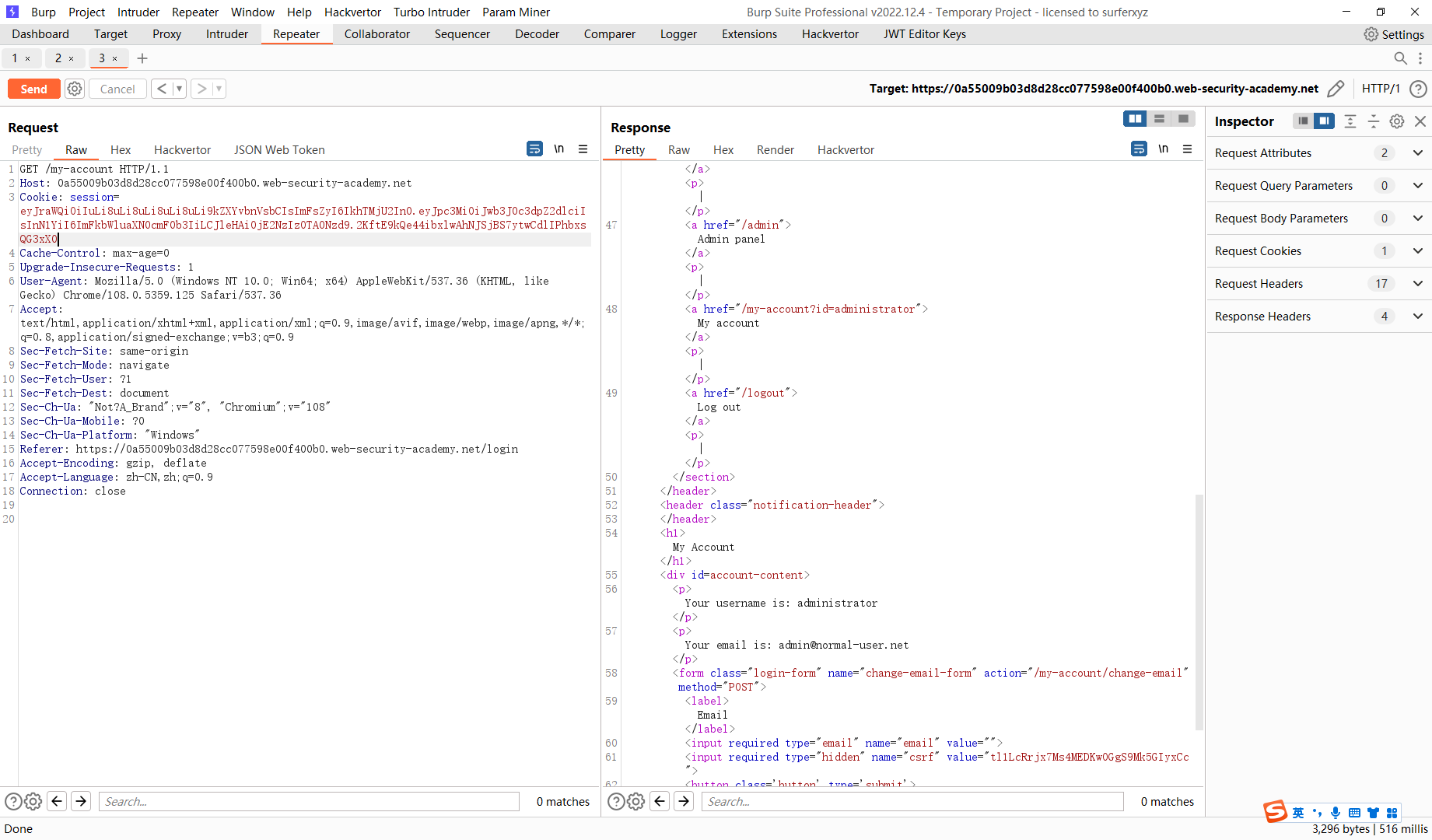Open back-history dropdown arrow
The width and height of the screenshot is (1432, 840).
(179, 89)
